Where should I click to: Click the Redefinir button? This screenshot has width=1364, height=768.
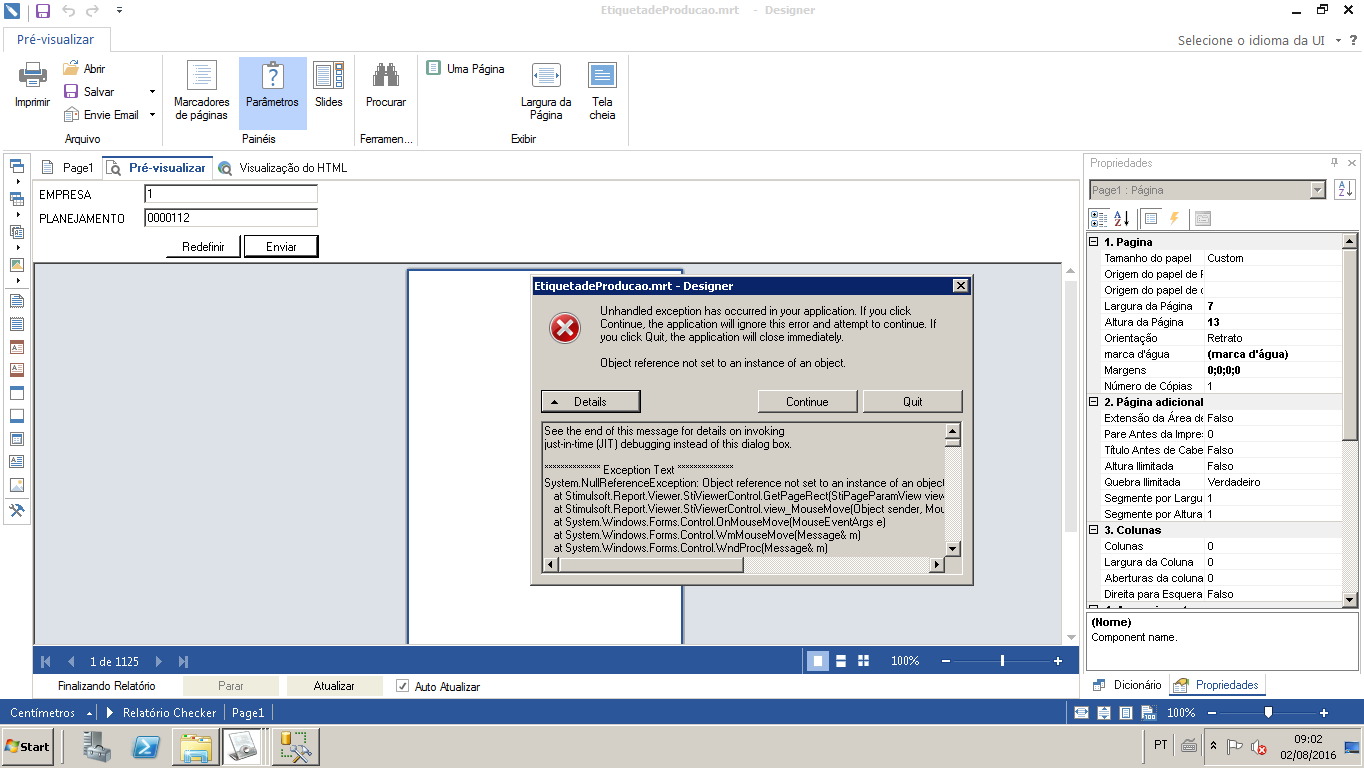tap(203, 246)
